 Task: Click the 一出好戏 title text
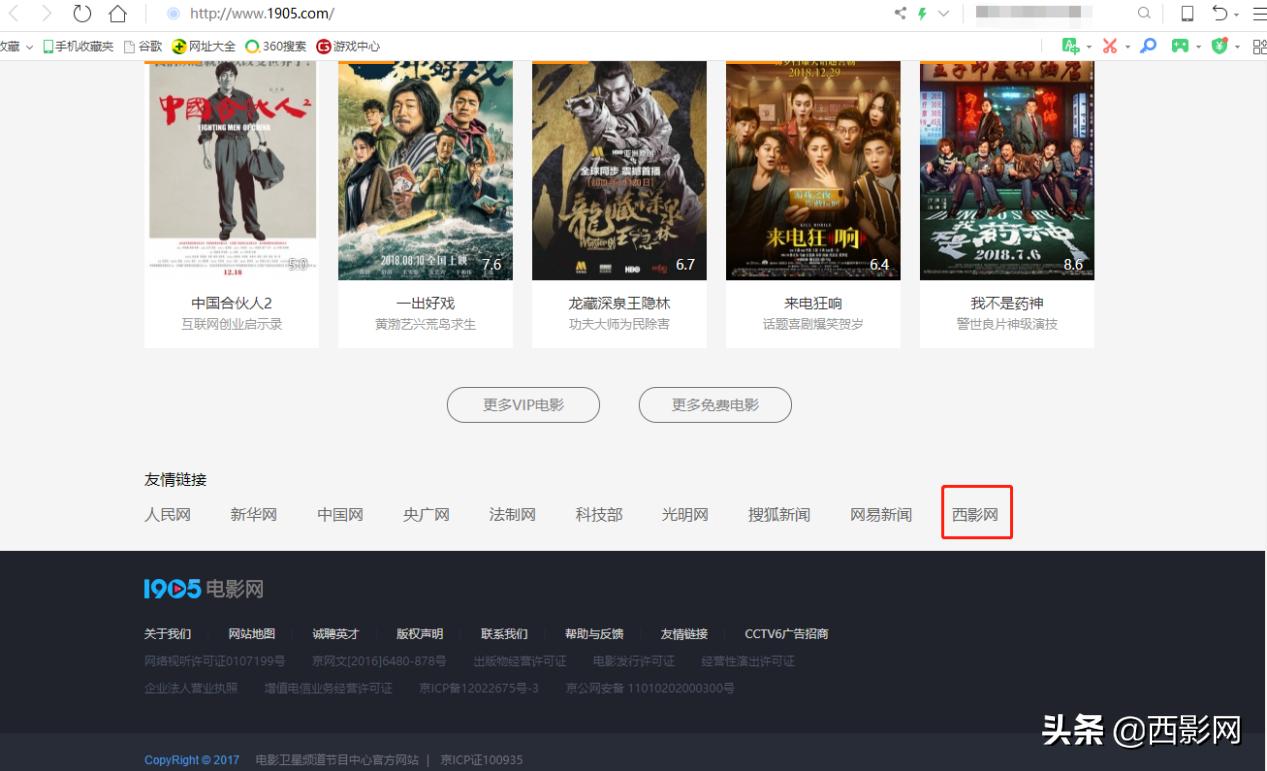pos(425,303)
